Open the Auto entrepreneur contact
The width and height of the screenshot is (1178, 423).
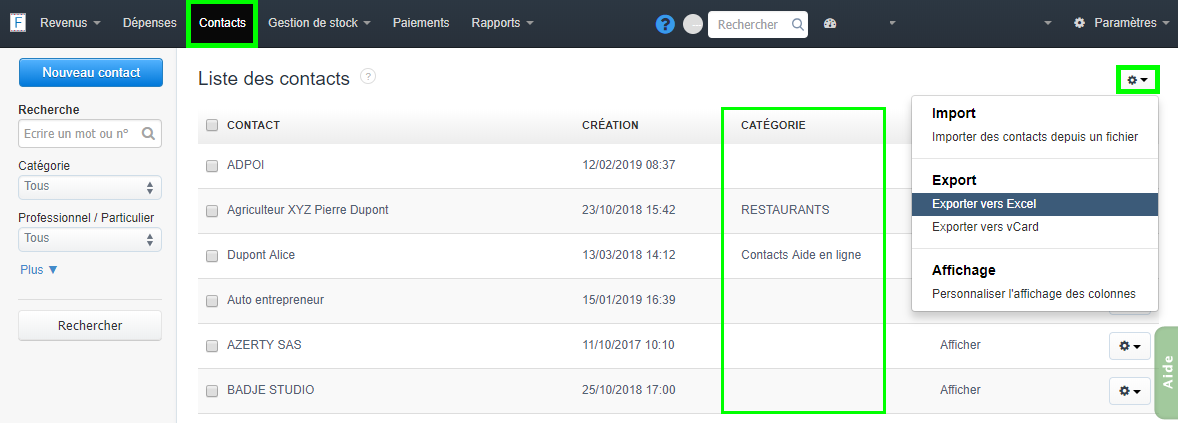[x=275, y=300]
